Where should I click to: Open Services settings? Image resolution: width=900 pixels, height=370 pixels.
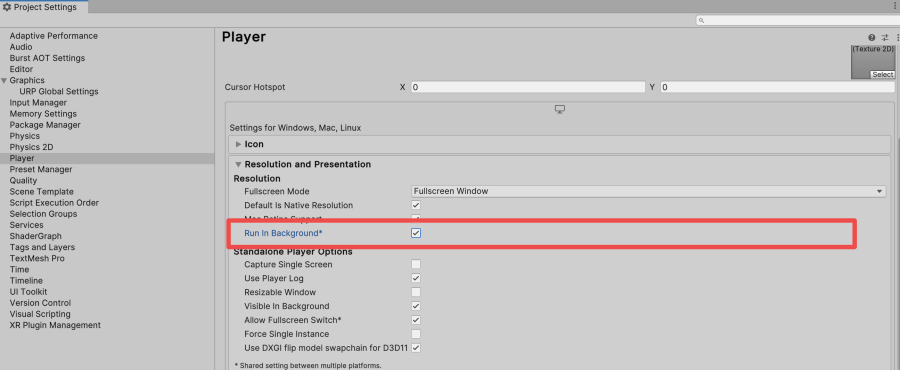[x=26, y=225]
